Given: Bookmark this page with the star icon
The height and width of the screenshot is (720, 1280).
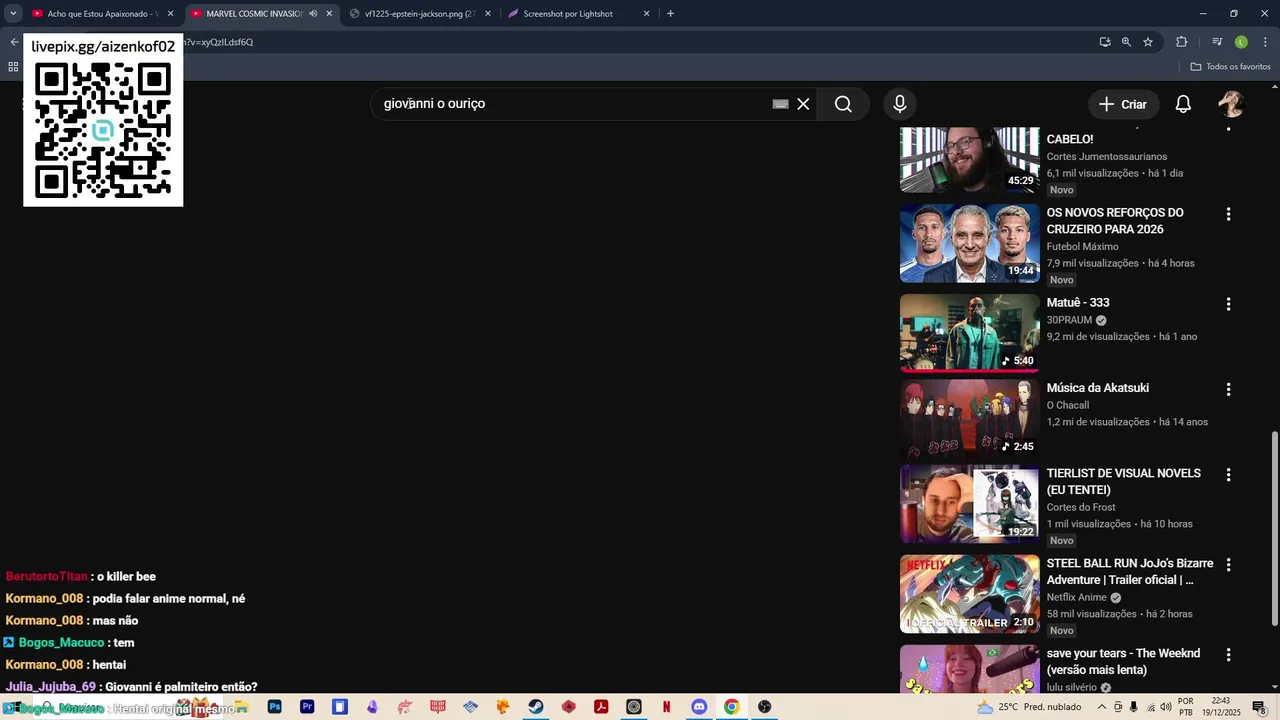Looking at the screenshot, I should (1148, 42).
